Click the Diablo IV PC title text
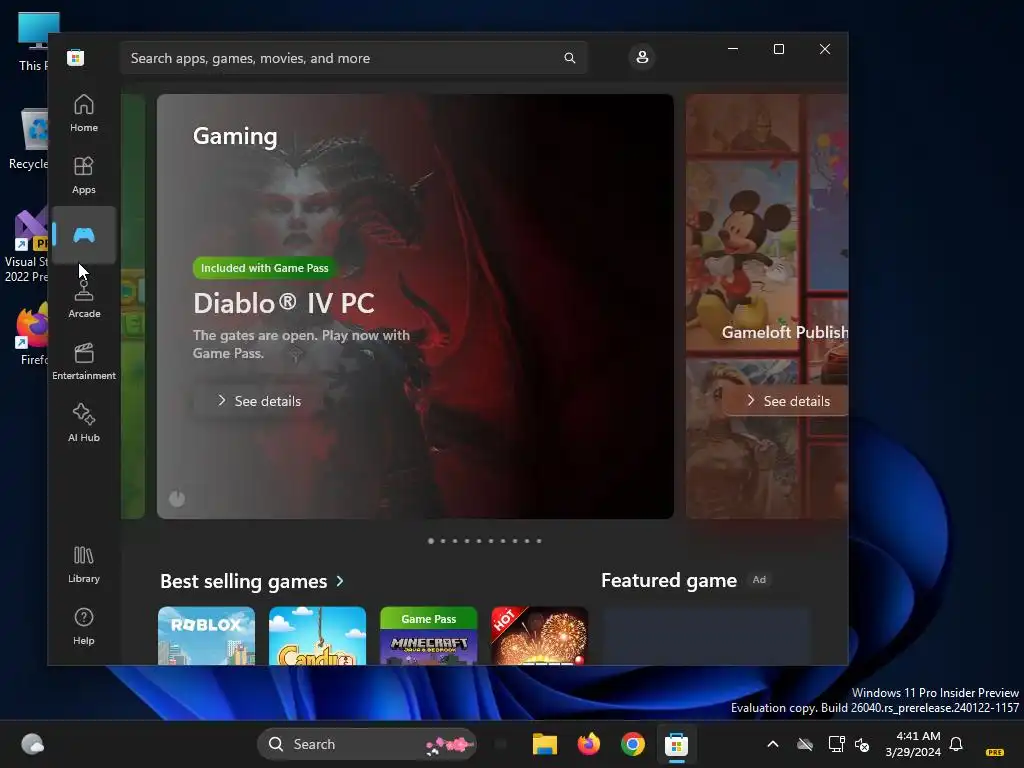 click(x=283, y=304)
